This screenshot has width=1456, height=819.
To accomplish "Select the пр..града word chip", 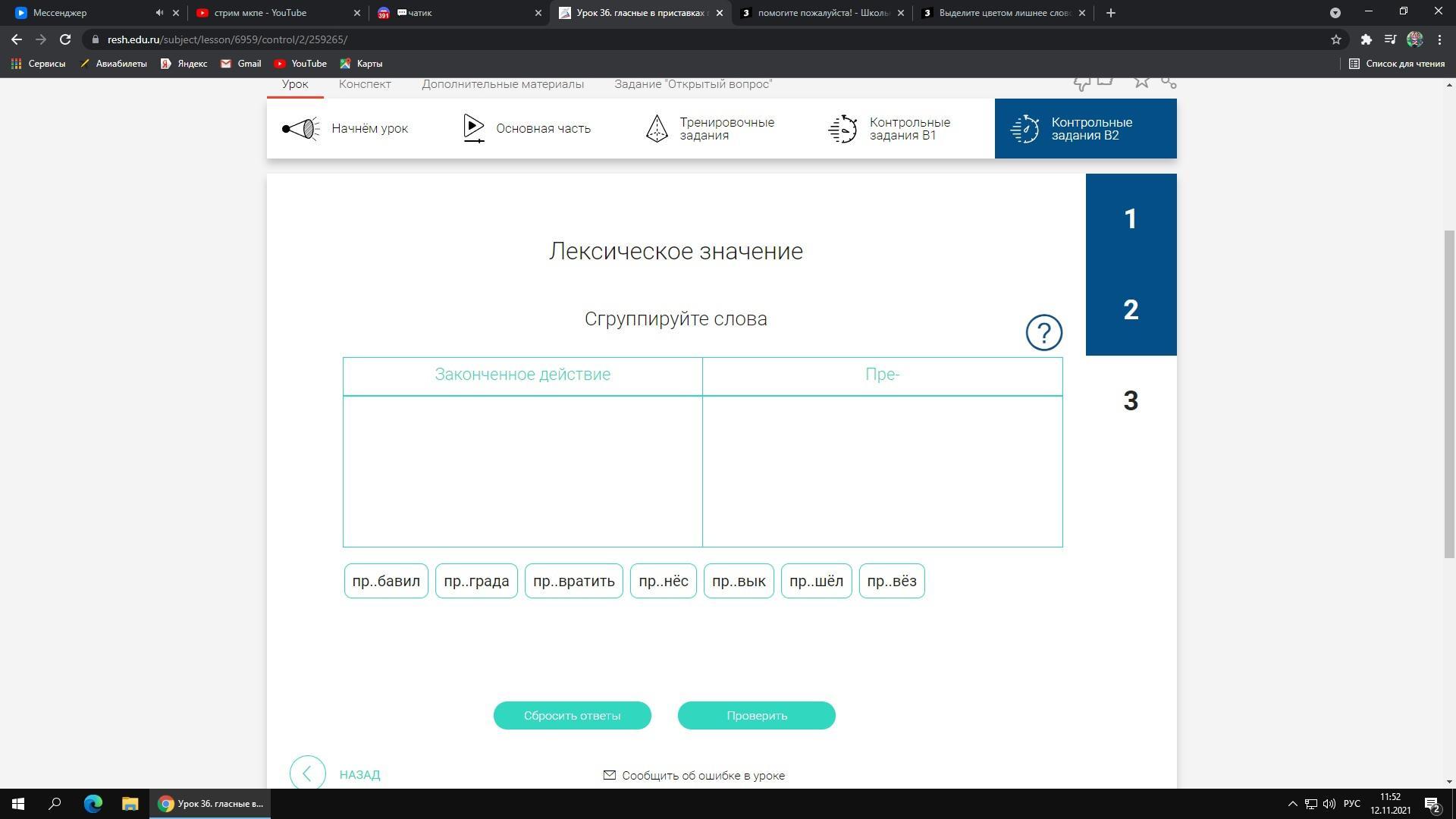I will (x=476, y=581).
